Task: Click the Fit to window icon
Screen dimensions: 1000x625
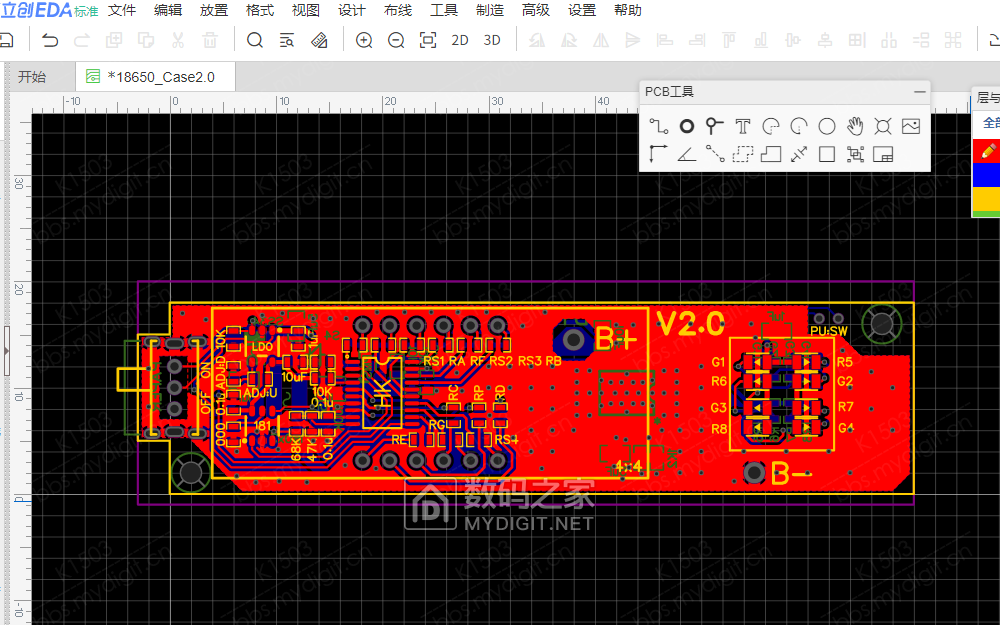Action: coord(428,40)
